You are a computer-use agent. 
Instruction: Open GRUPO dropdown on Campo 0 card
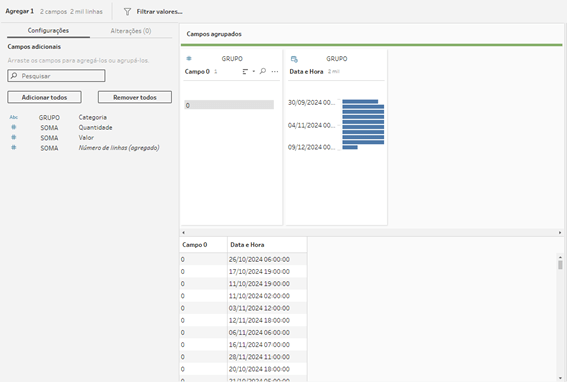pyautogui.click(x=232, y=59)
